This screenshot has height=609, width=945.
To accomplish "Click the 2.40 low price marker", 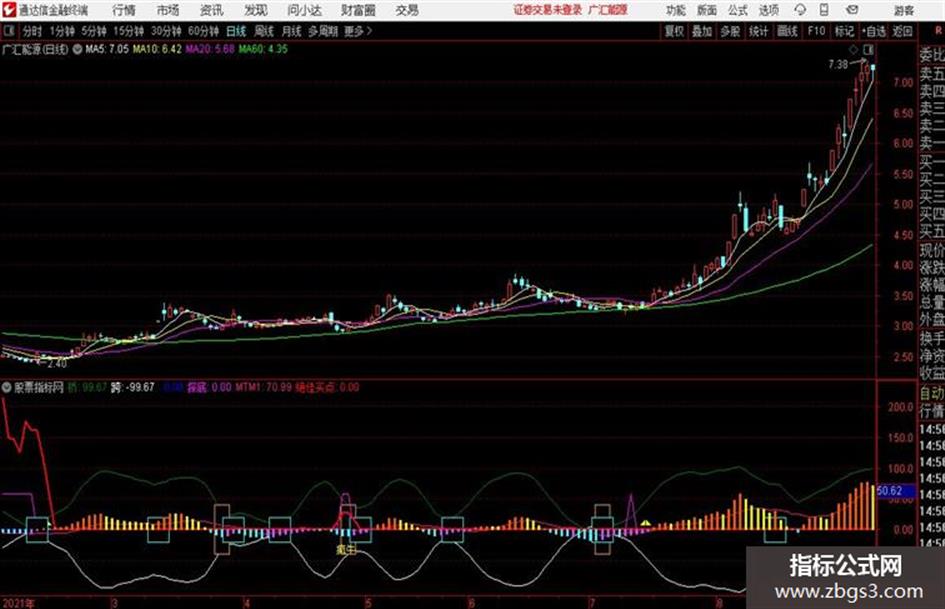I will [57, 364].
